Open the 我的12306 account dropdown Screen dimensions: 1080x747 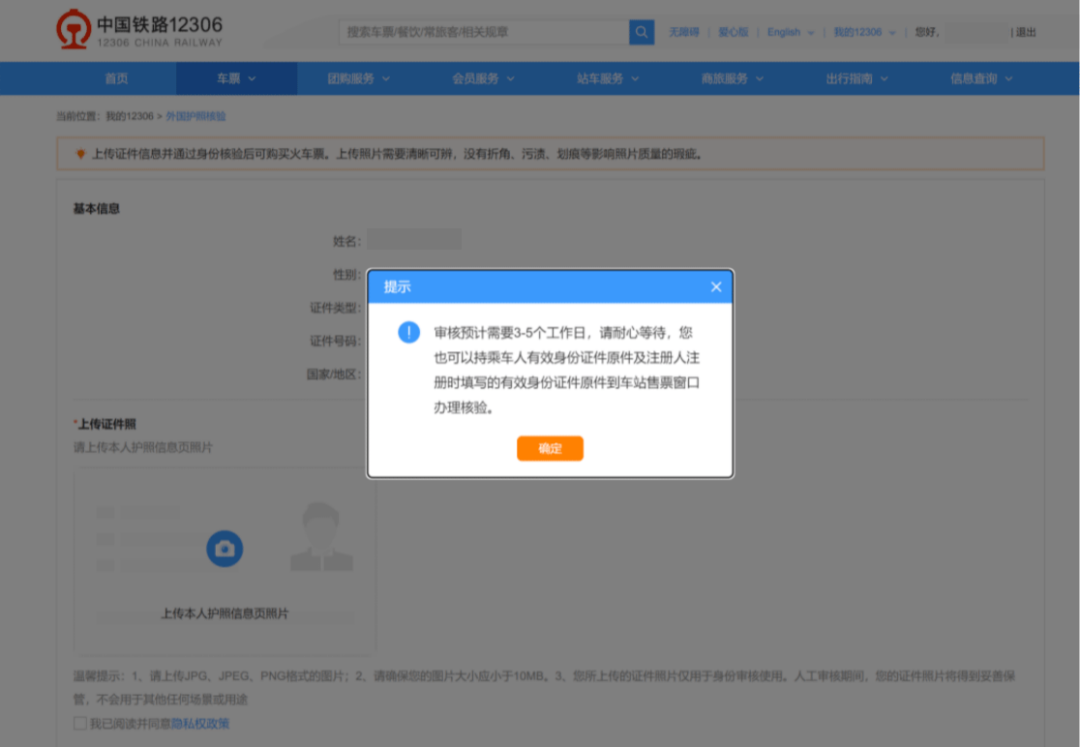point(864,32)
